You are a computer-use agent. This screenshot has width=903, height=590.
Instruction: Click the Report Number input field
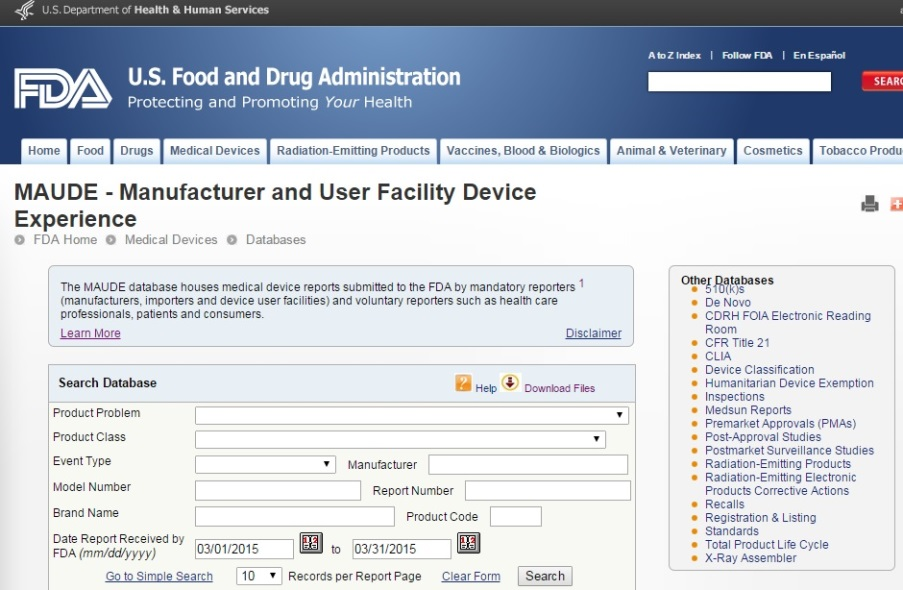point(548,490)
